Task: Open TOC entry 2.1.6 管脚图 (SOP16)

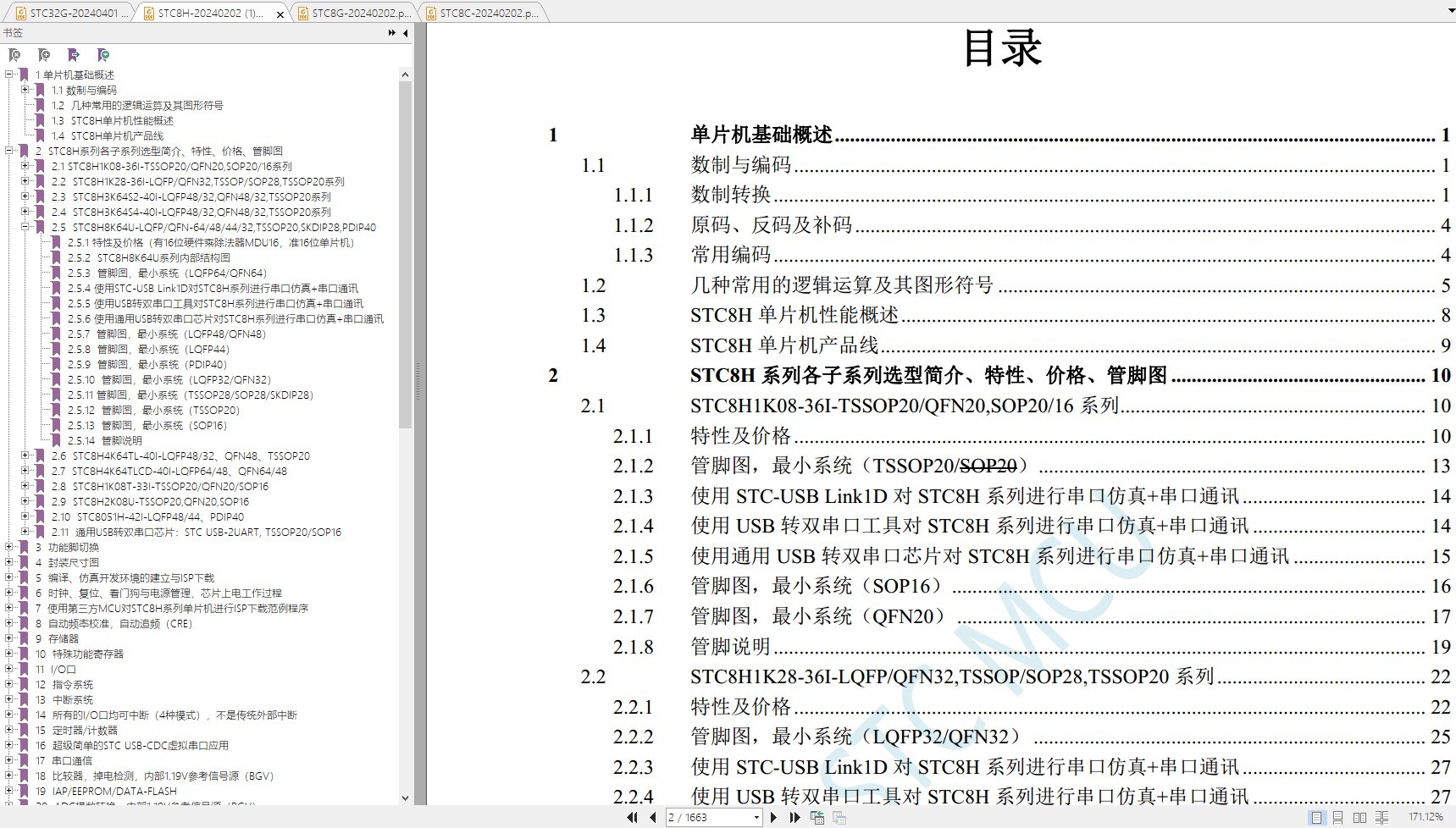Action: (x=1032, y=587)
